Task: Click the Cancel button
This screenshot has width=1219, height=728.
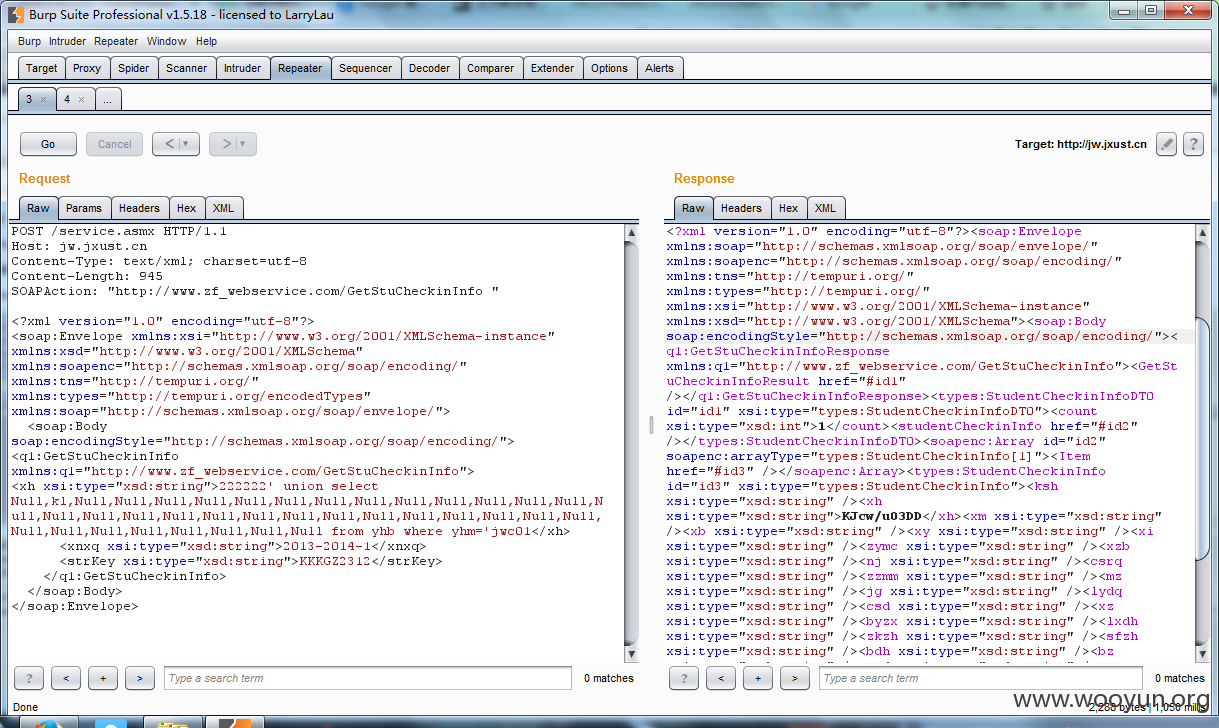Action: pyautogui.click(x=114, y=144)
